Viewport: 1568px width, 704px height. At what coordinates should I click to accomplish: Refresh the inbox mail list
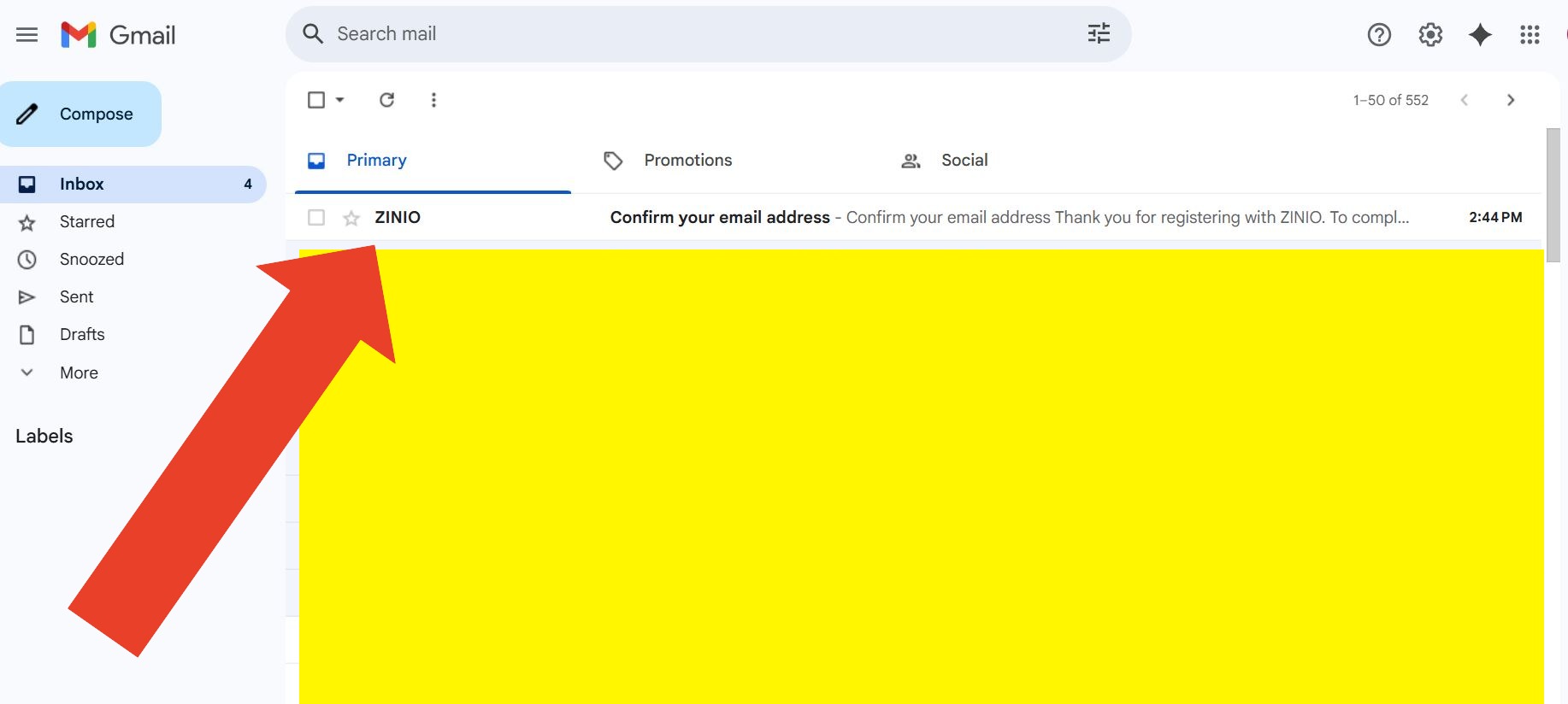(387, 100)
